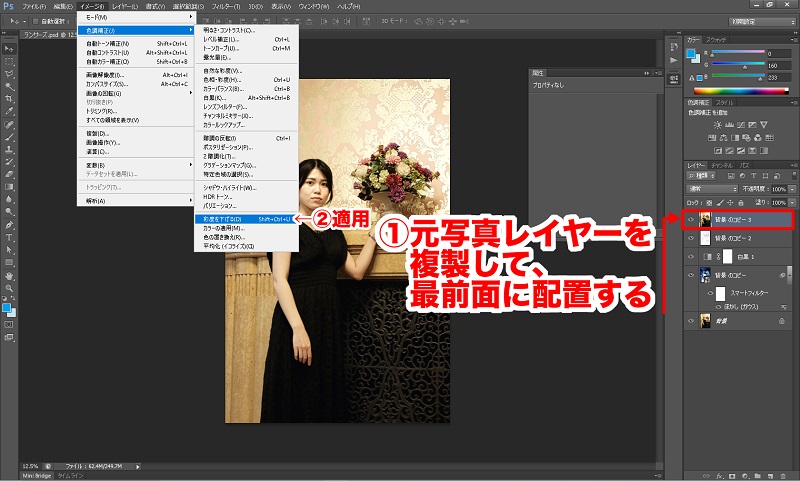
Task: Open the layer filter 種類 dropdown
Action: [701, 175]
